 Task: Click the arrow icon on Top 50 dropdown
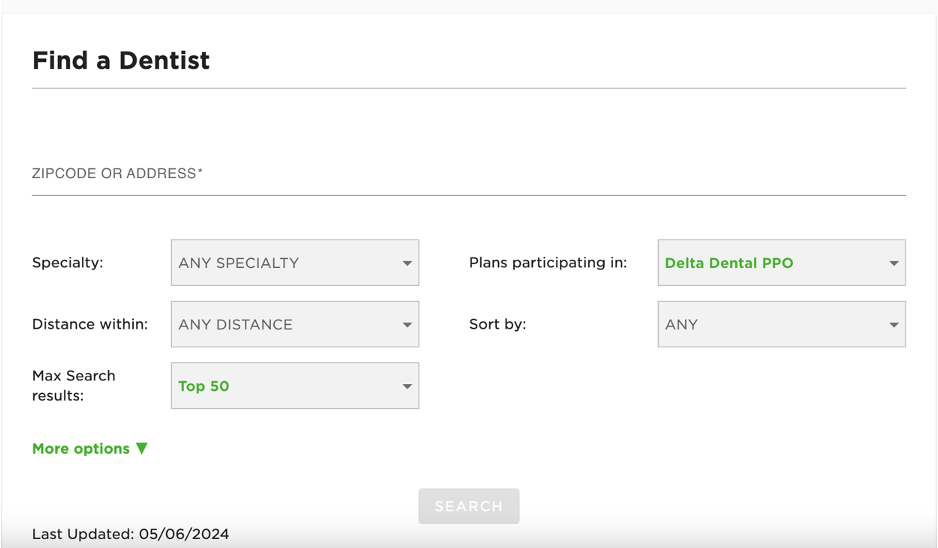tap(407, 387)
